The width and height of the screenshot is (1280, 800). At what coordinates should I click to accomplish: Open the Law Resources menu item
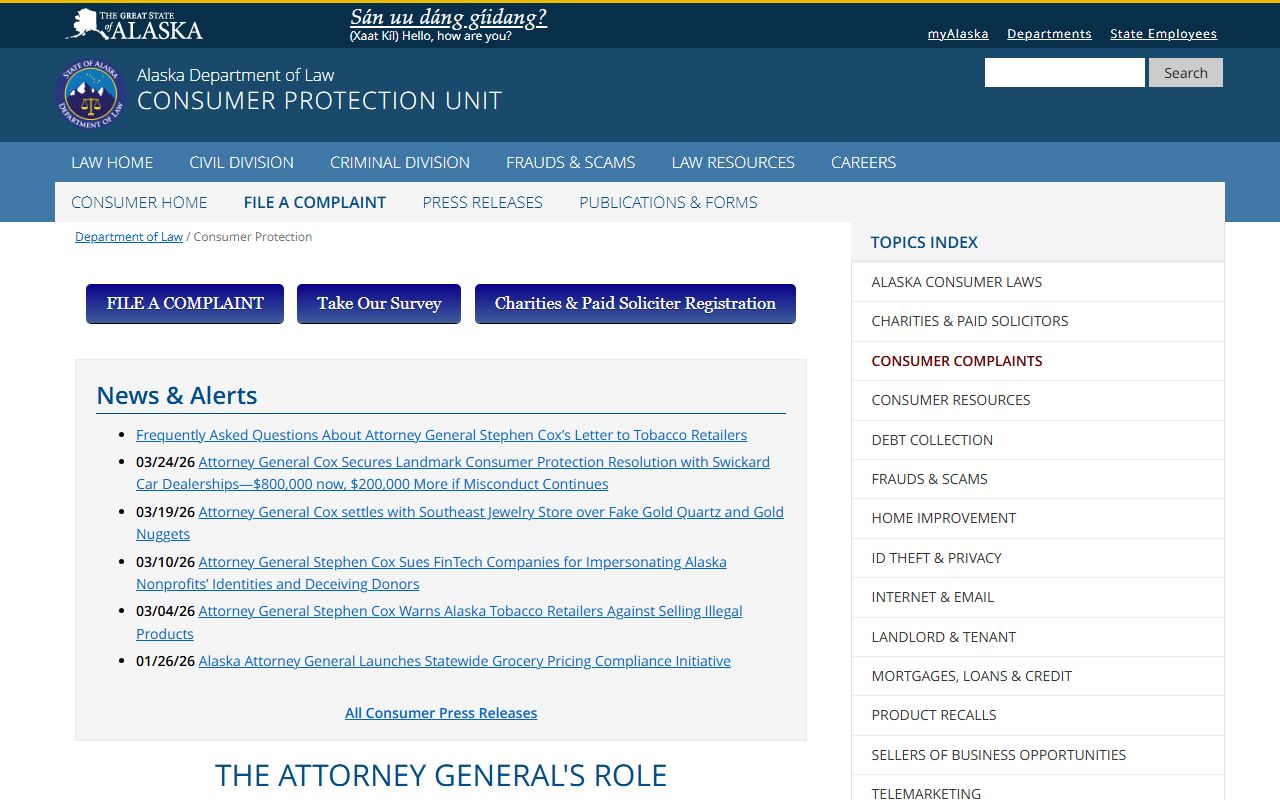pyautogui.click(x=733, y=162)
